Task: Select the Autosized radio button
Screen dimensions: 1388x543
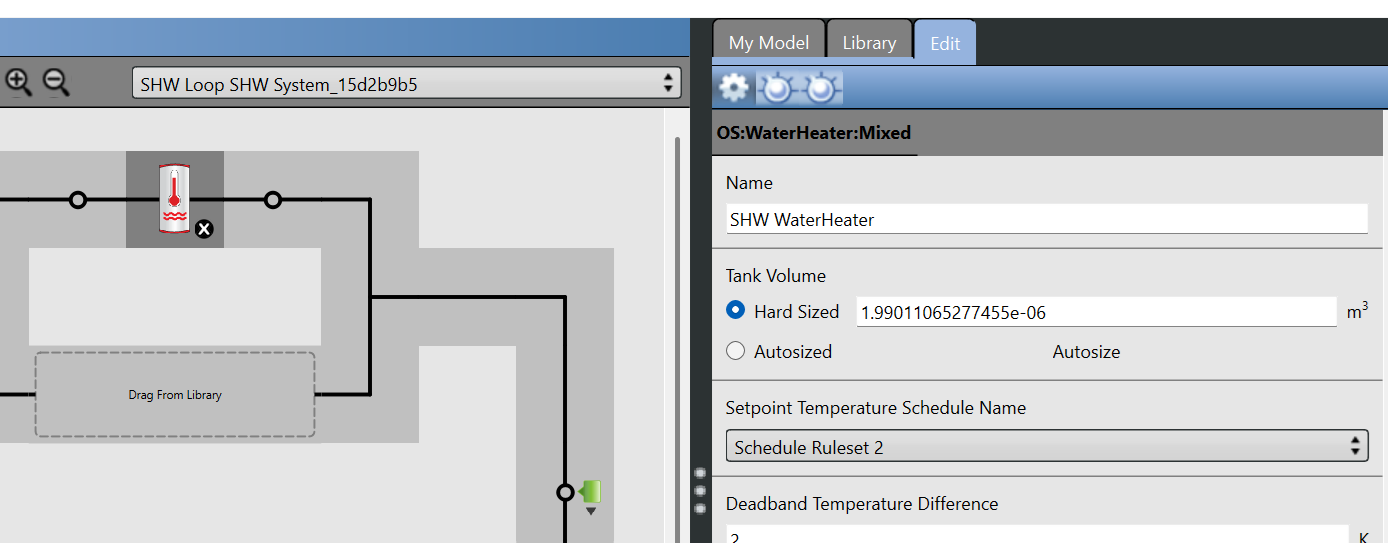Action: point(736,351)
